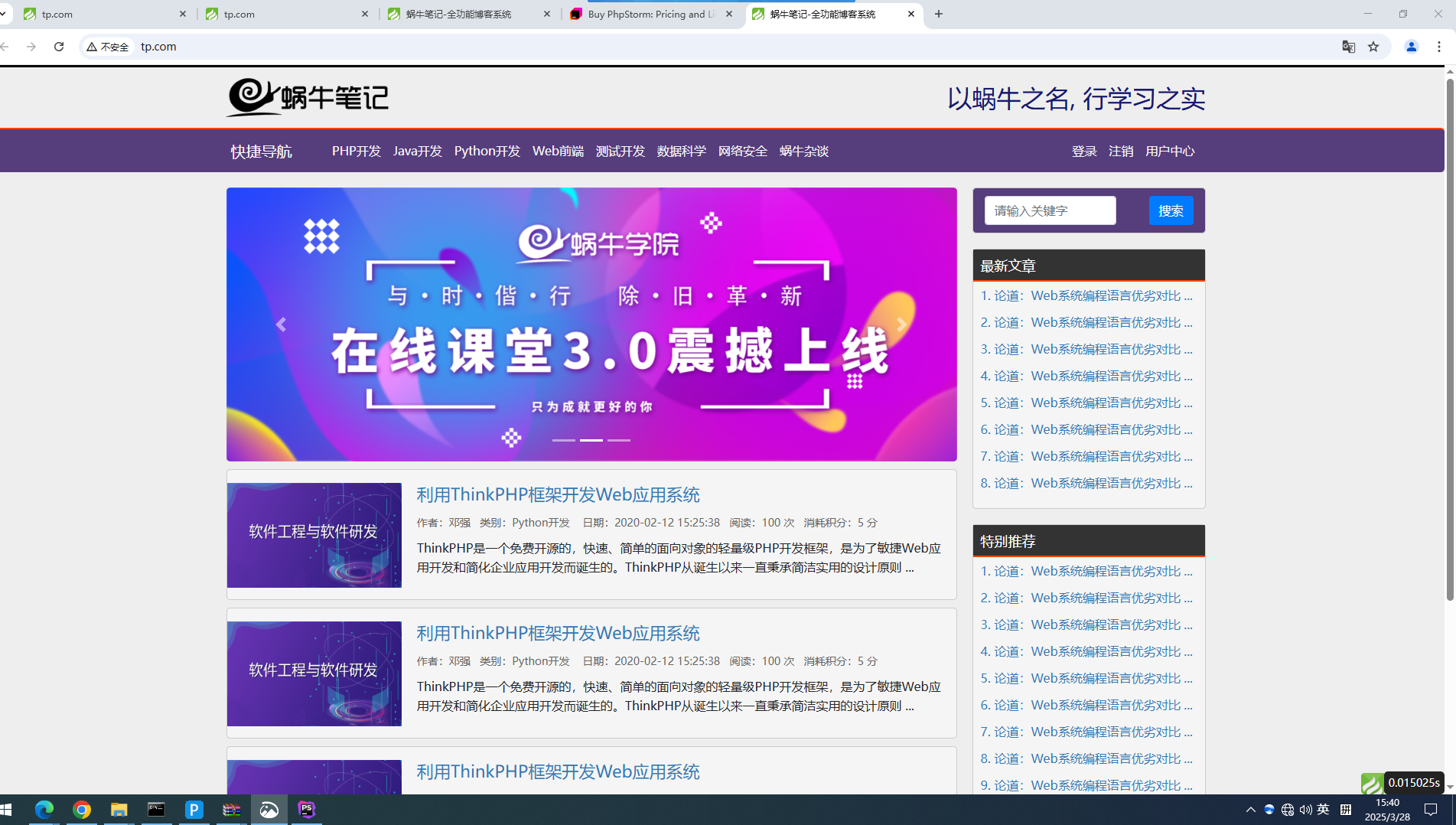The height and width of the screenshot is (825, 1456).
Task: Open the WinRAR icon in taskbar
Action: [231, 810]
